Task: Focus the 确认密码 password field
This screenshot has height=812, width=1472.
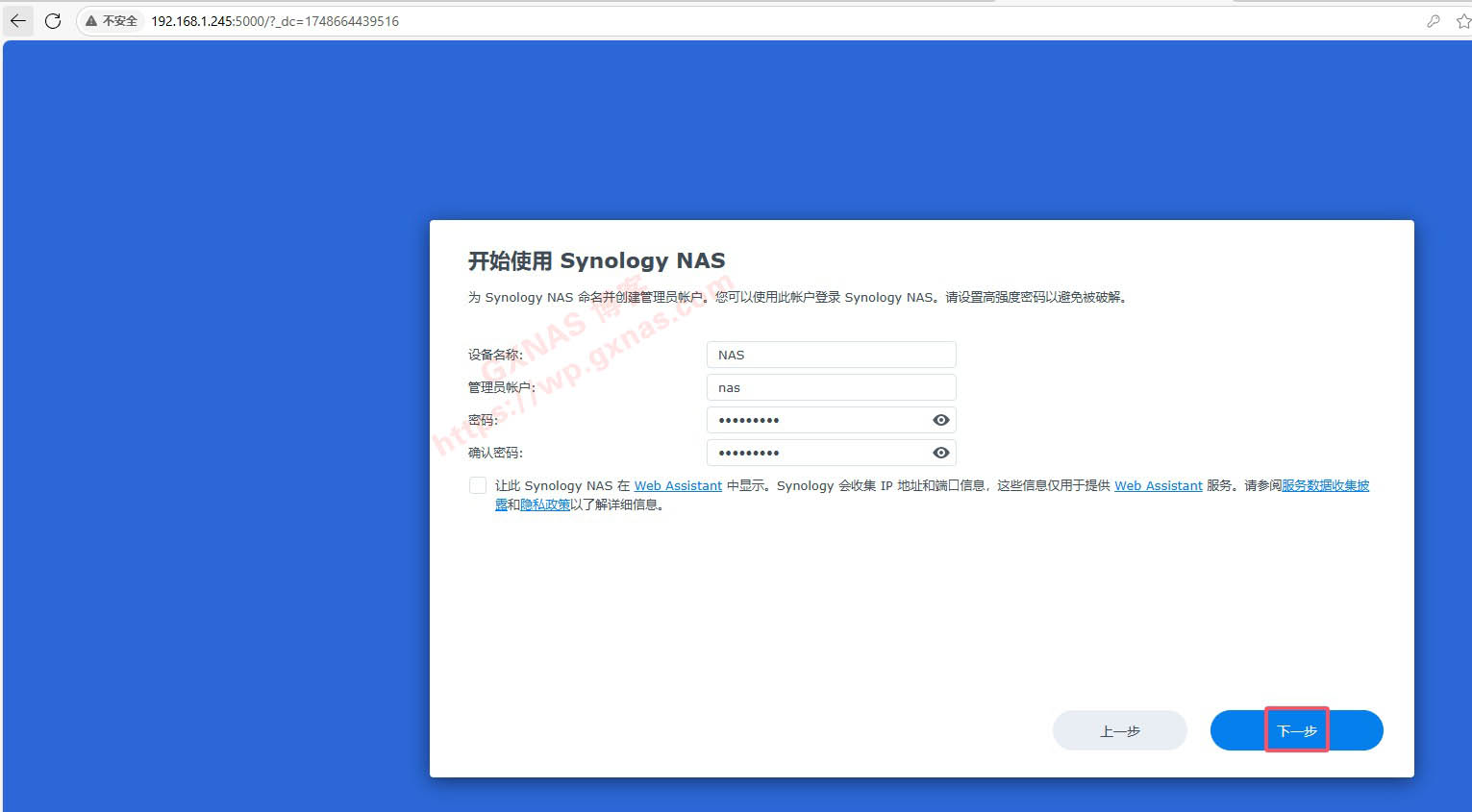Action: click(817, 453)
